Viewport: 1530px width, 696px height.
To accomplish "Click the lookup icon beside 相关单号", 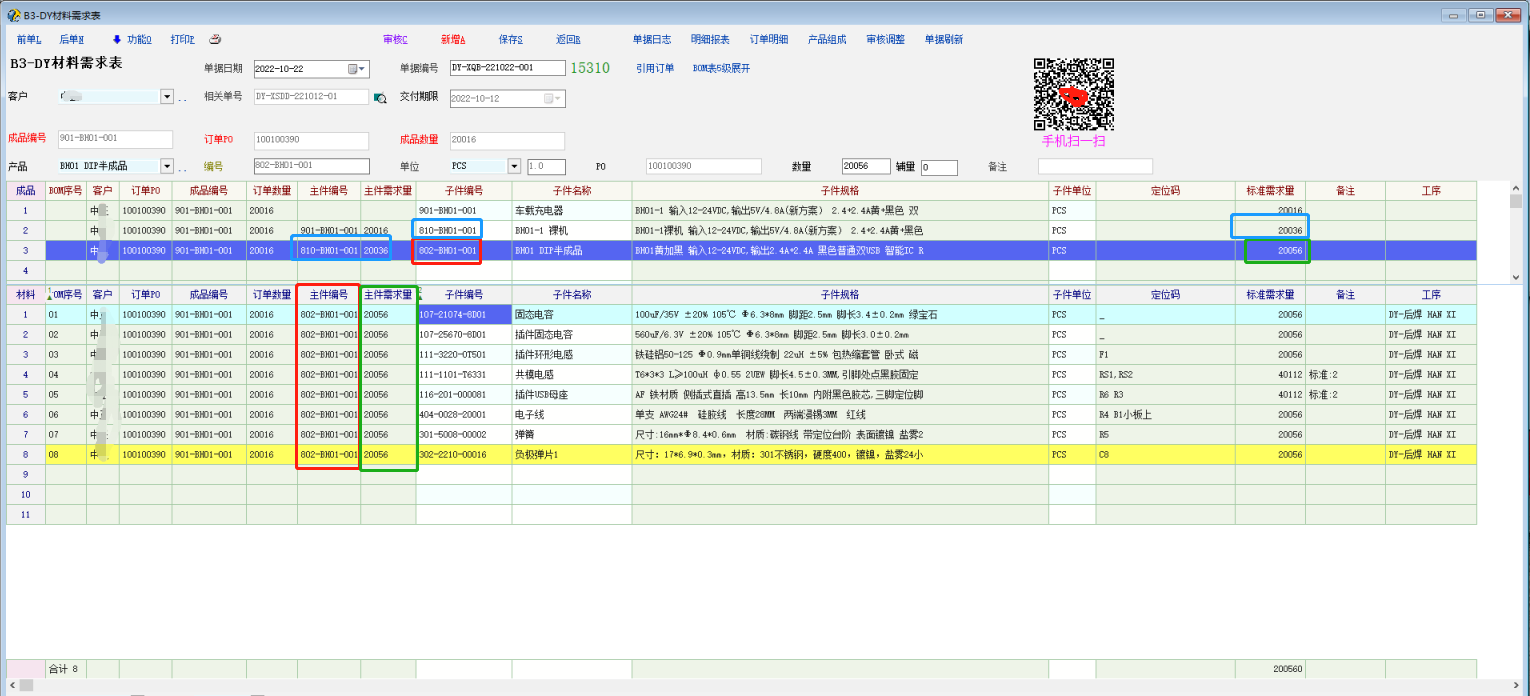I will coord(380,98).
